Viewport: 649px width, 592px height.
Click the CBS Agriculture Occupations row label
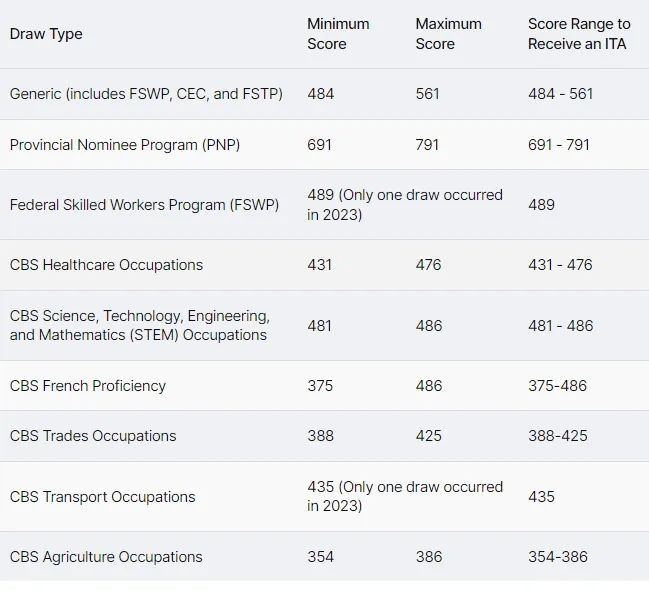pos(106,557)
